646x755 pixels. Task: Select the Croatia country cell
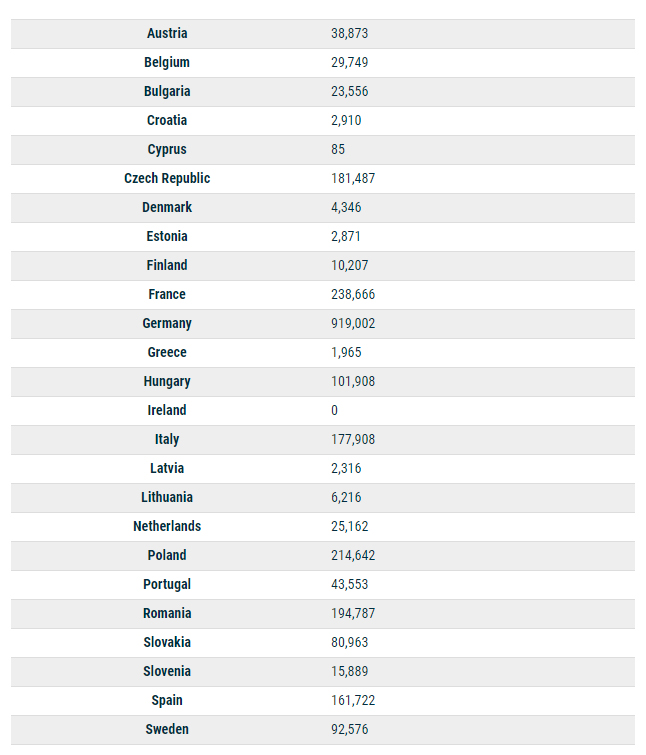167,120
